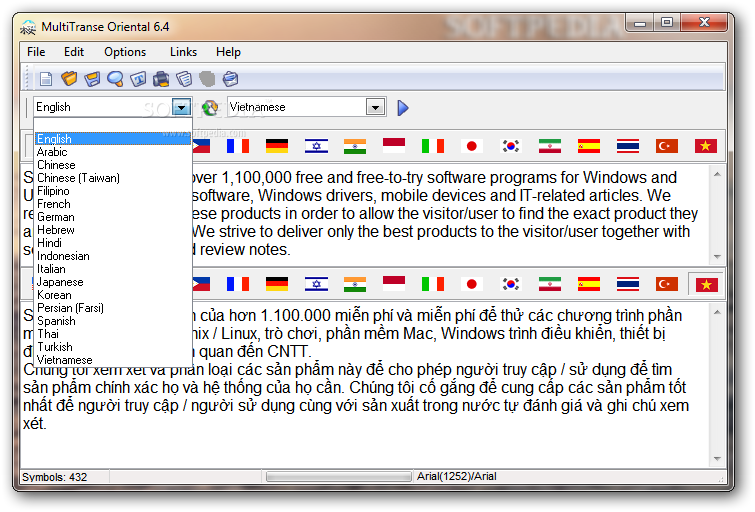Set target language with the Indonesian flag
Image resolution: width=755 pixels, height=512 pixels.
[x=394, y=283]
